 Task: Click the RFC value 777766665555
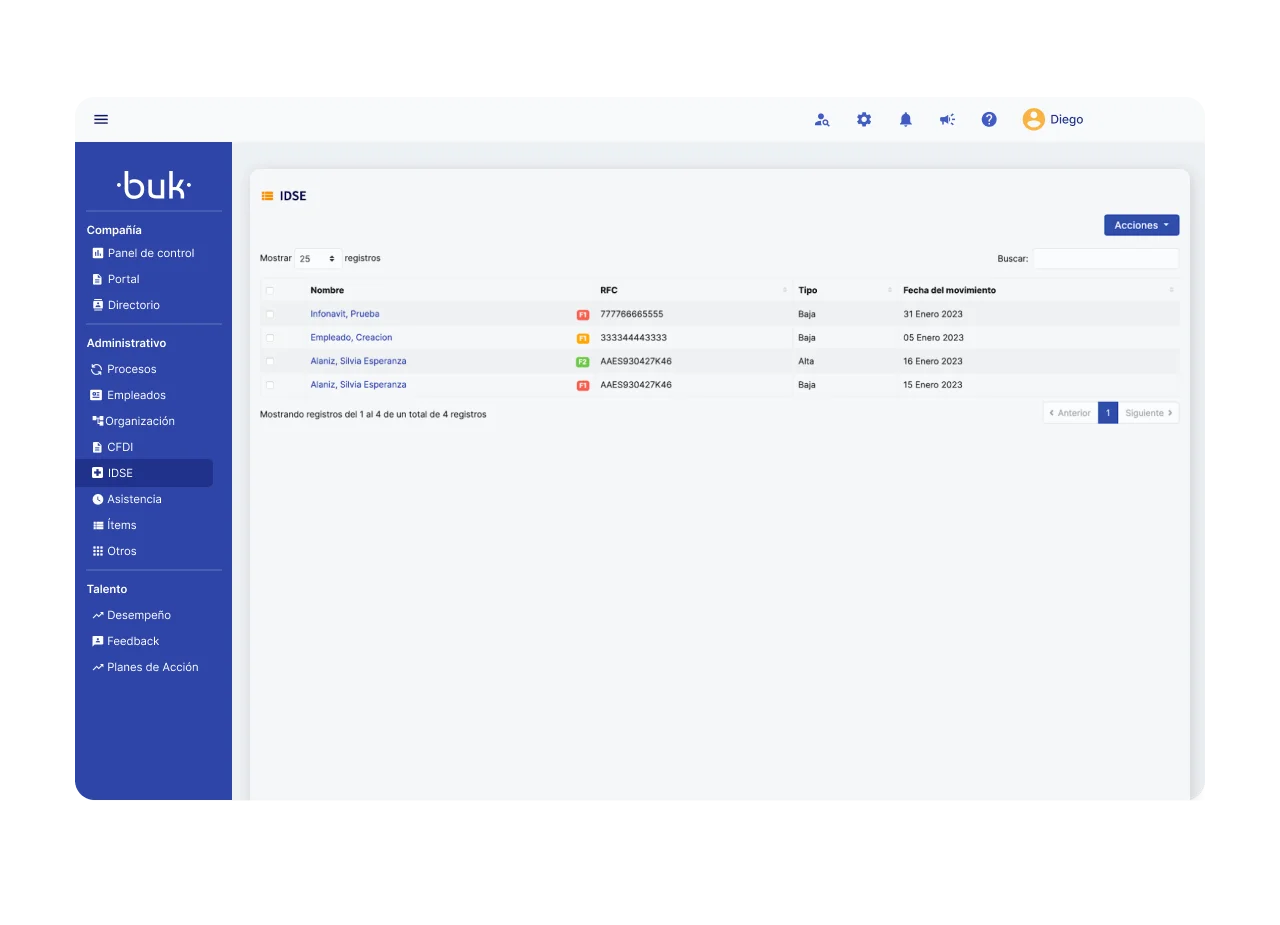(632, 314)
